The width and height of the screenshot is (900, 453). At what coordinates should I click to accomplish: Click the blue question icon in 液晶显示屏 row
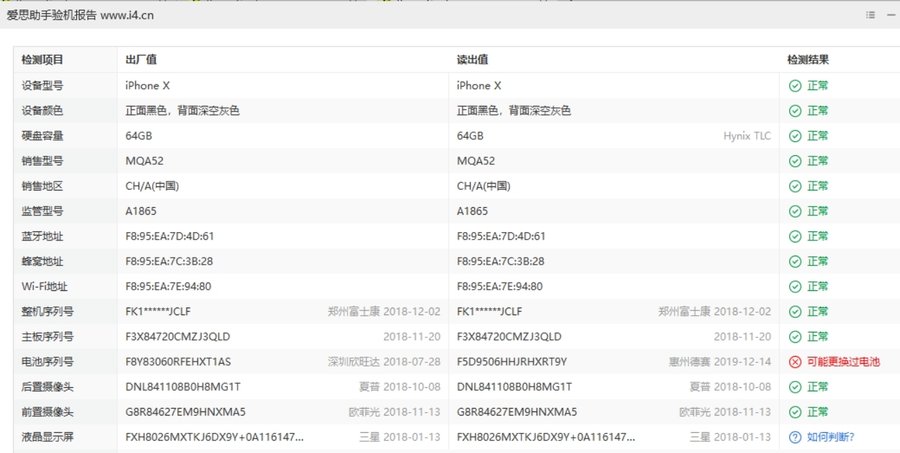(795, 437)
